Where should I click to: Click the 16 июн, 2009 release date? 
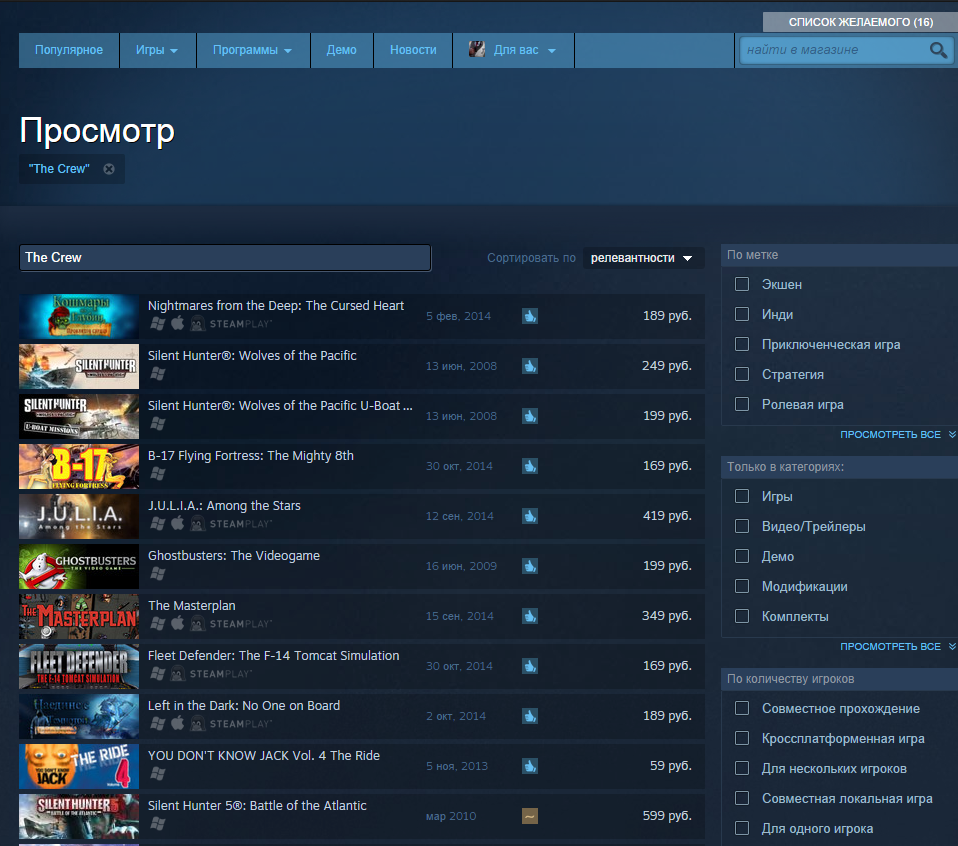click(461, 566)
